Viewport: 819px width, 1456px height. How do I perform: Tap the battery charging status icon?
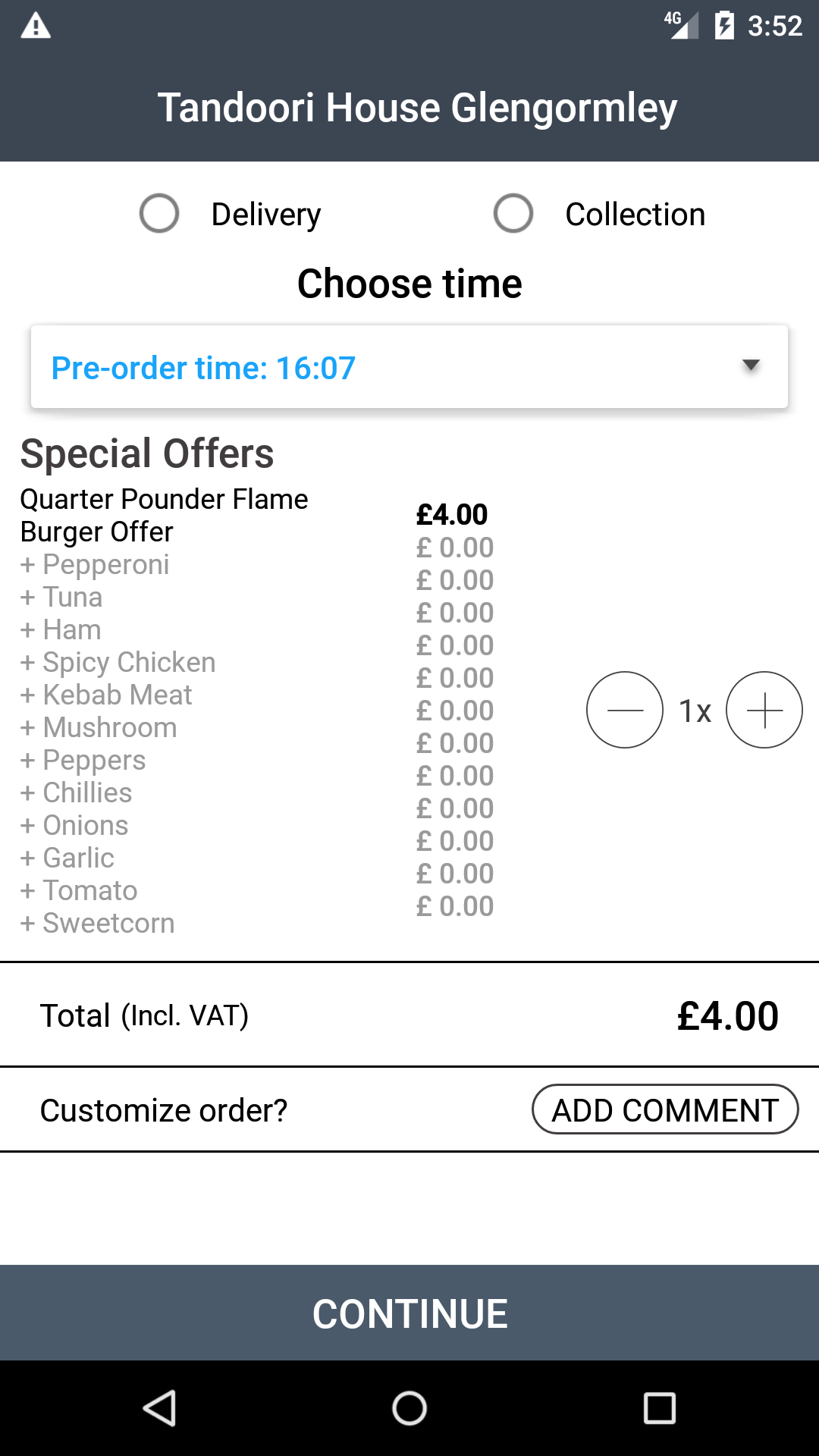724,26
